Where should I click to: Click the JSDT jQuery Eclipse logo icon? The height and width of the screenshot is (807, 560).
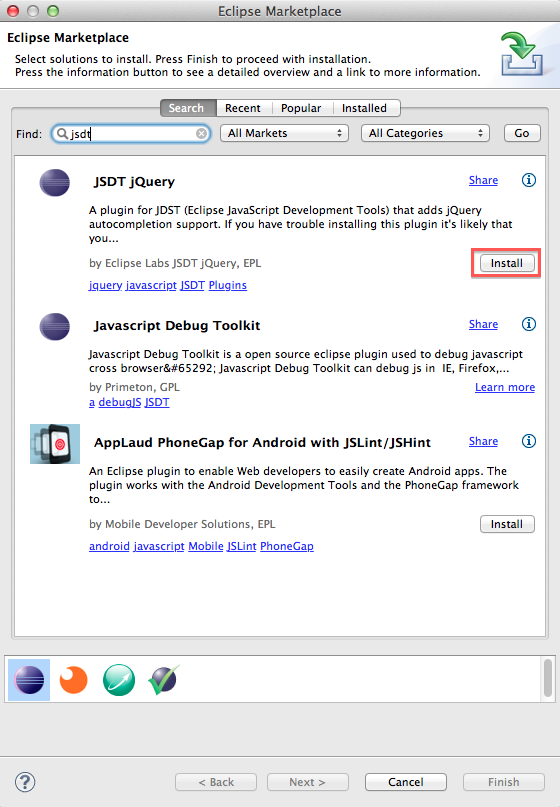pos(55,183)
